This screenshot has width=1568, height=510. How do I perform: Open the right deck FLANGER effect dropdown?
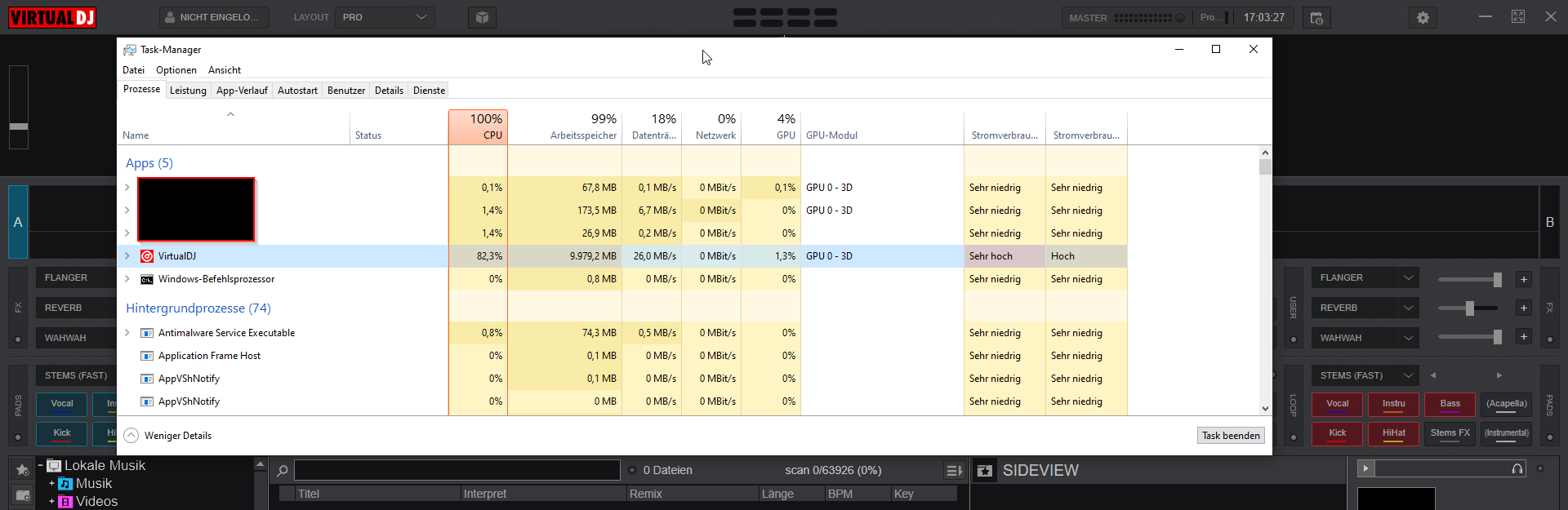coord(1365,278)
